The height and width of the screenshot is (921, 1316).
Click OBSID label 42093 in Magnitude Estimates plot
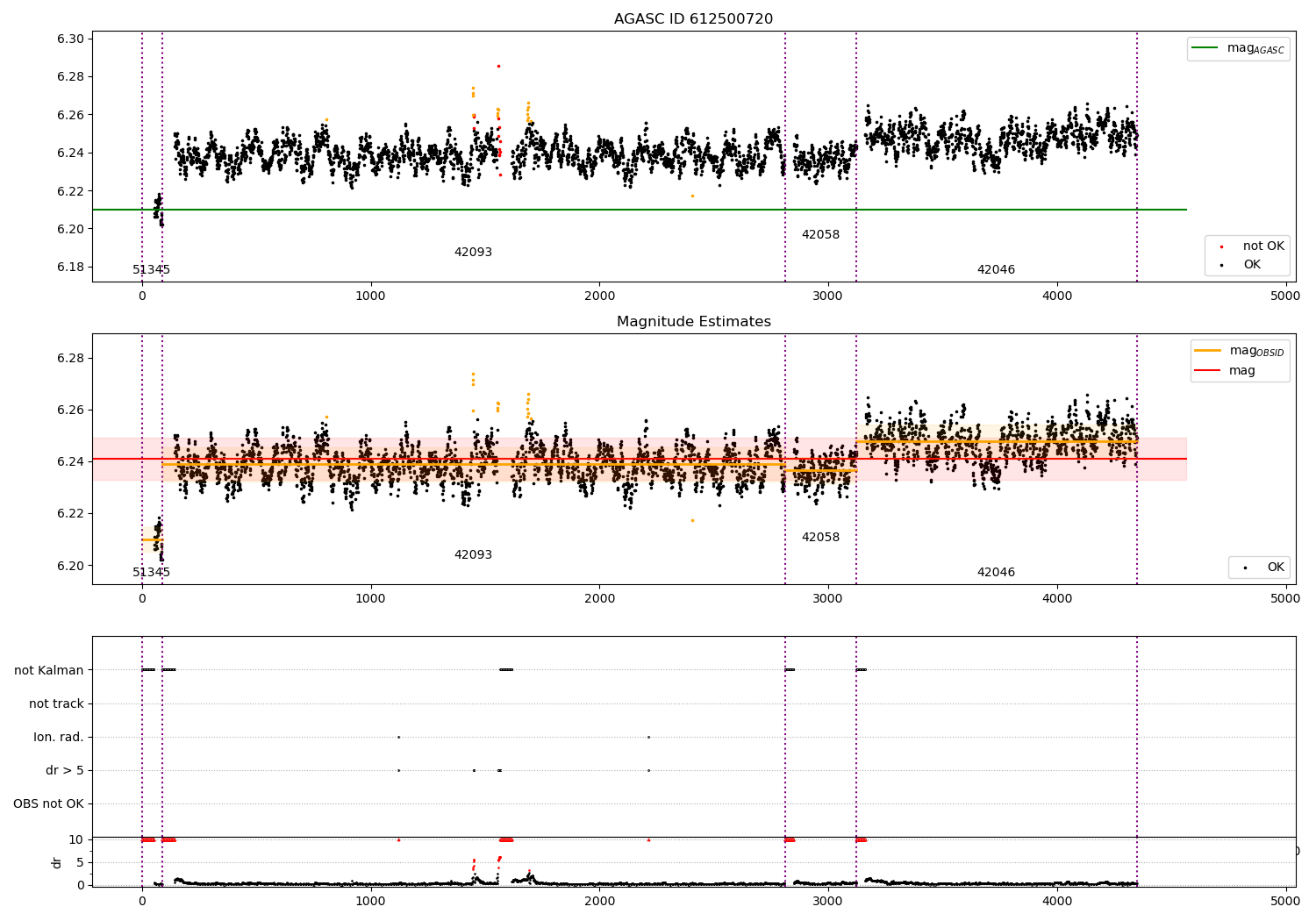click(473, 555)
